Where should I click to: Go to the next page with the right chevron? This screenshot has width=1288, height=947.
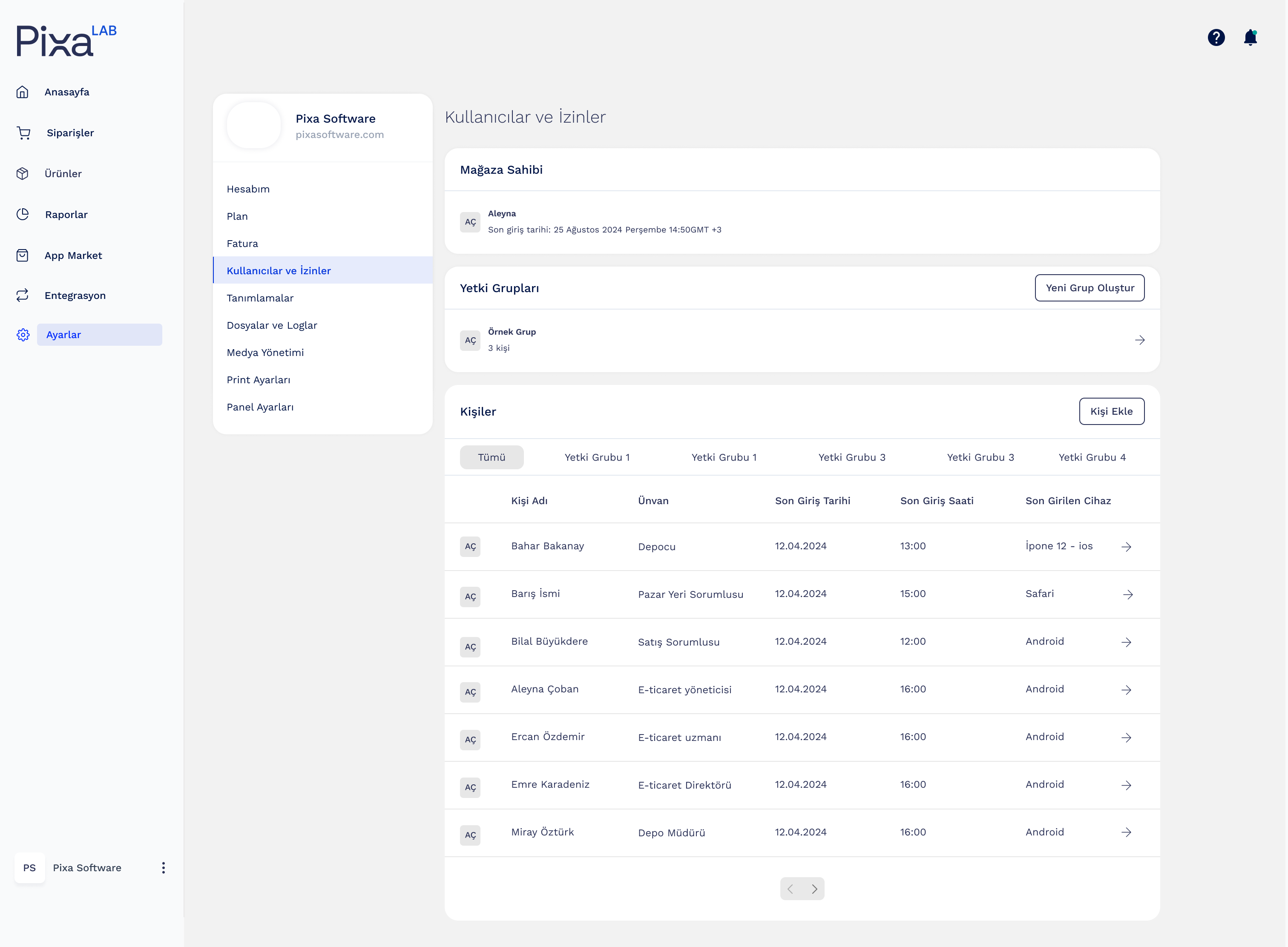tap(814, 889)
